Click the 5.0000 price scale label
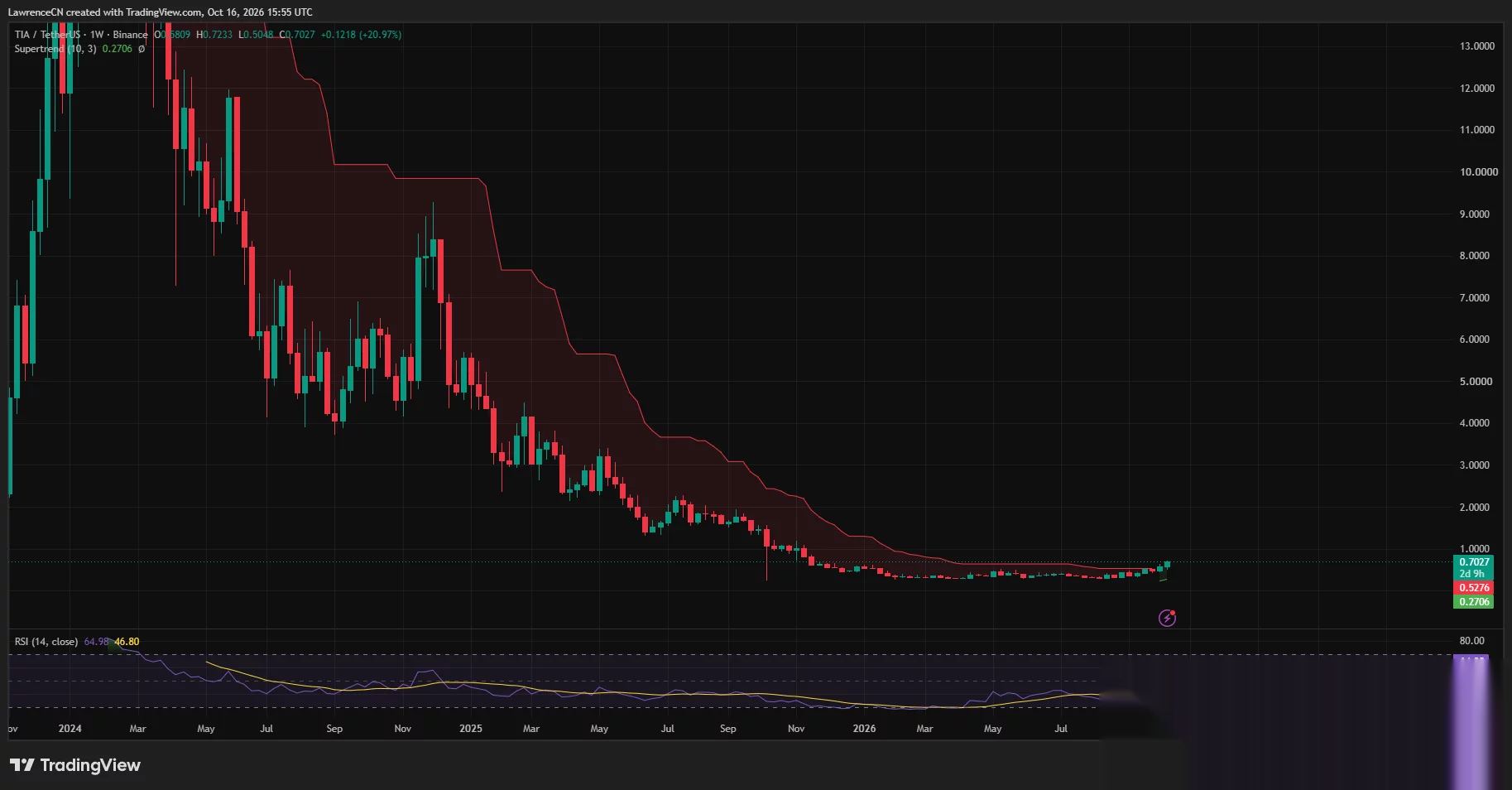The height and width of the screenshot is (790, 1512). tap(1475, 382)
